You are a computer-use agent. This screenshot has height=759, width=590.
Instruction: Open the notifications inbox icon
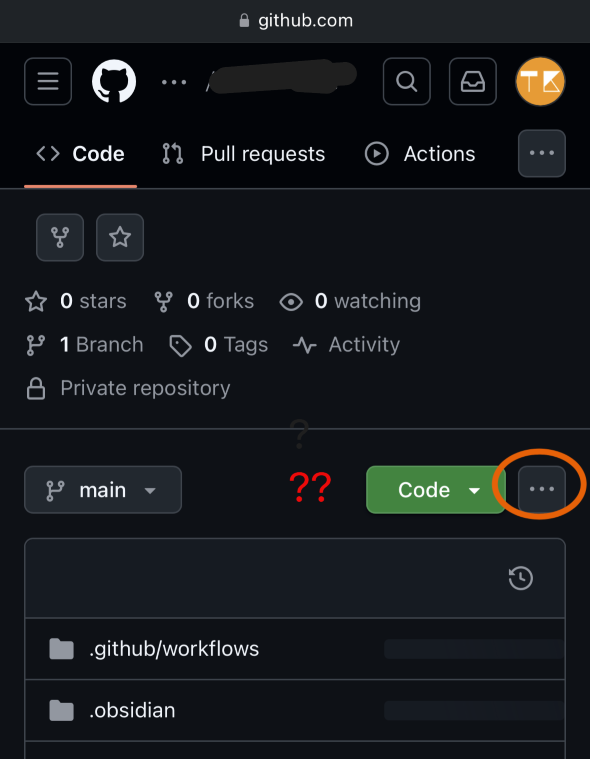[473, 81]
